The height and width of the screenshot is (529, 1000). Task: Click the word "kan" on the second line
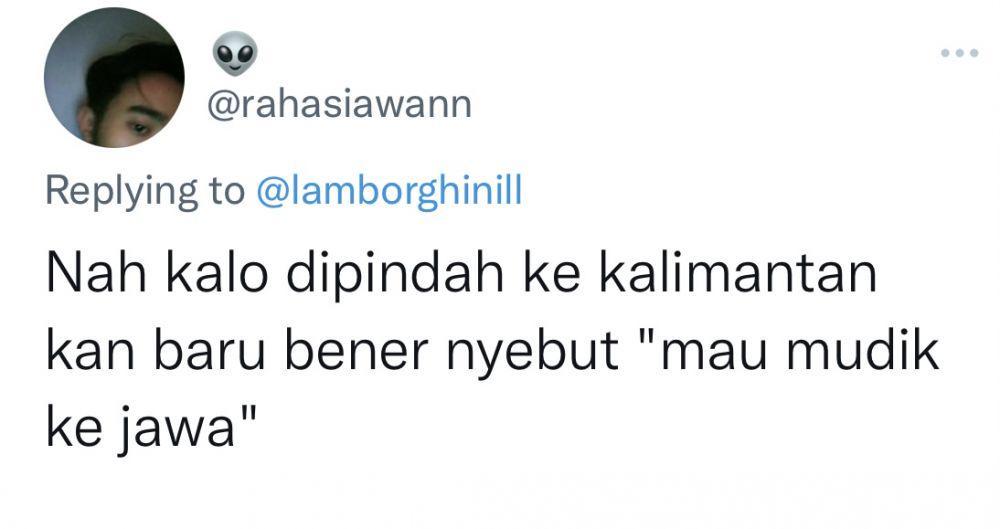[x=90, y=351]
